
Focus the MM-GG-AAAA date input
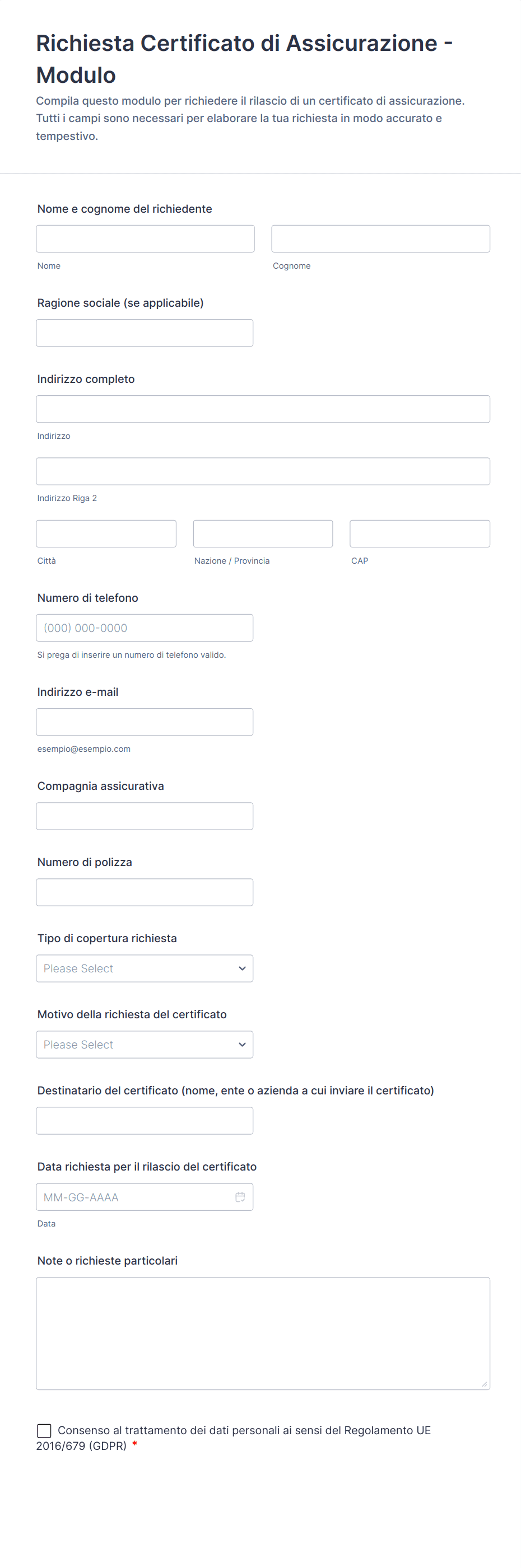coord(134,1197)
